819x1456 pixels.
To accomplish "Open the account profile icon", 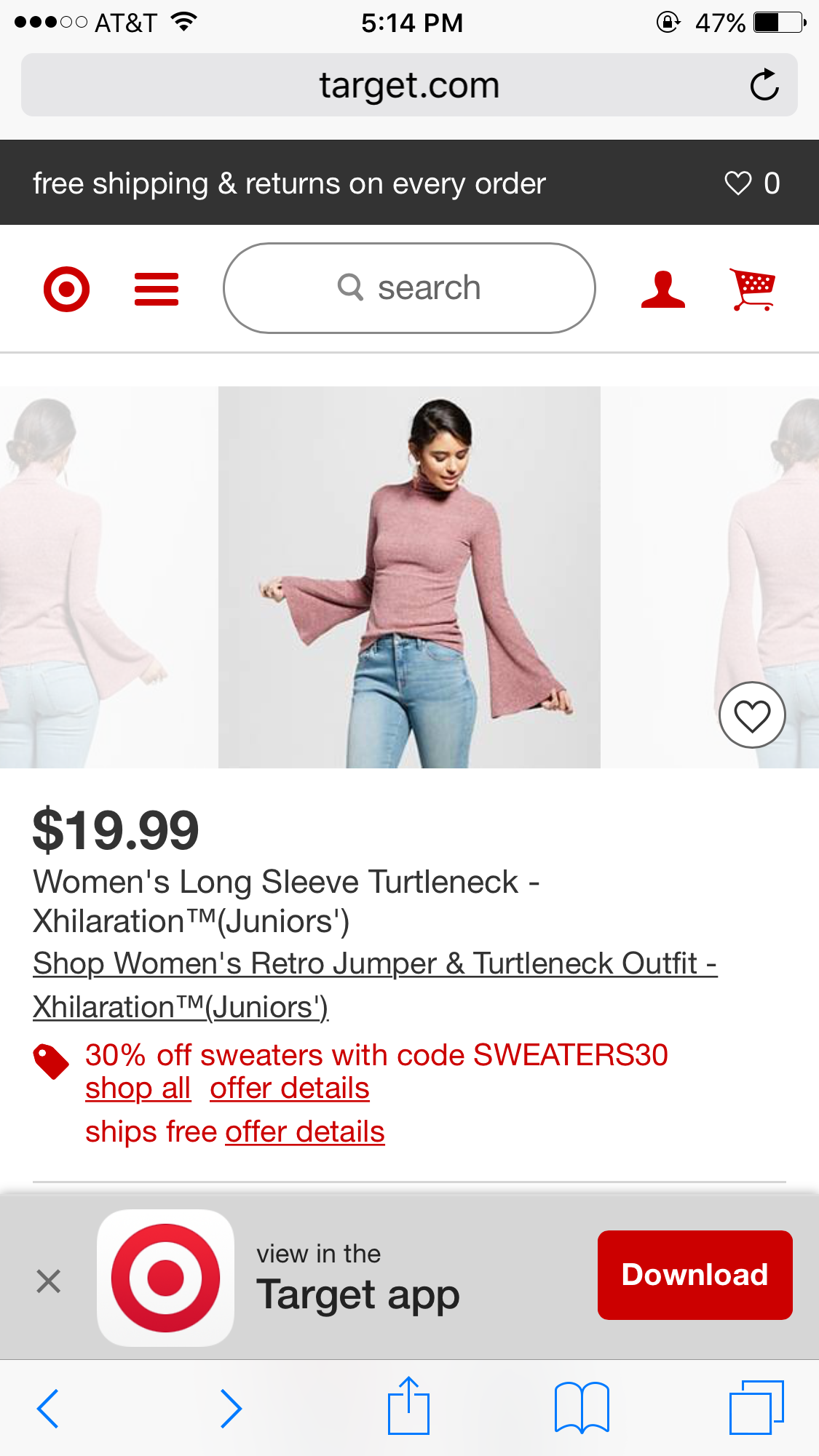I will click(x=663, y=289).
